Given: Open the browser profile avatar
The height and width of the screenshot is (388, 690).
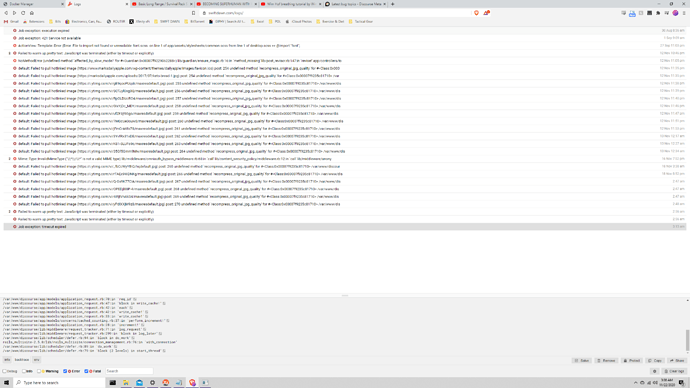Looking at the screenshot, I should pyautogui.click(x=675, y=13).
